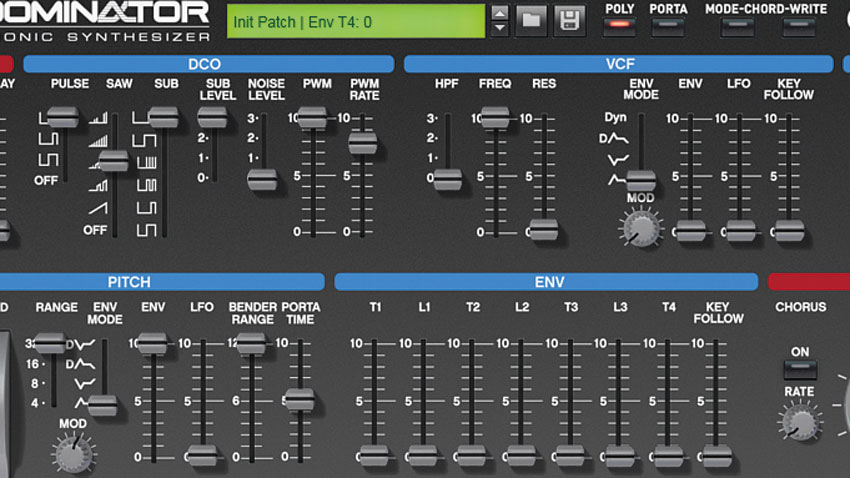Click VCF KEY FOLLOW slider handle
Viewport: 850px width, 478px height.
click(789, 231)
